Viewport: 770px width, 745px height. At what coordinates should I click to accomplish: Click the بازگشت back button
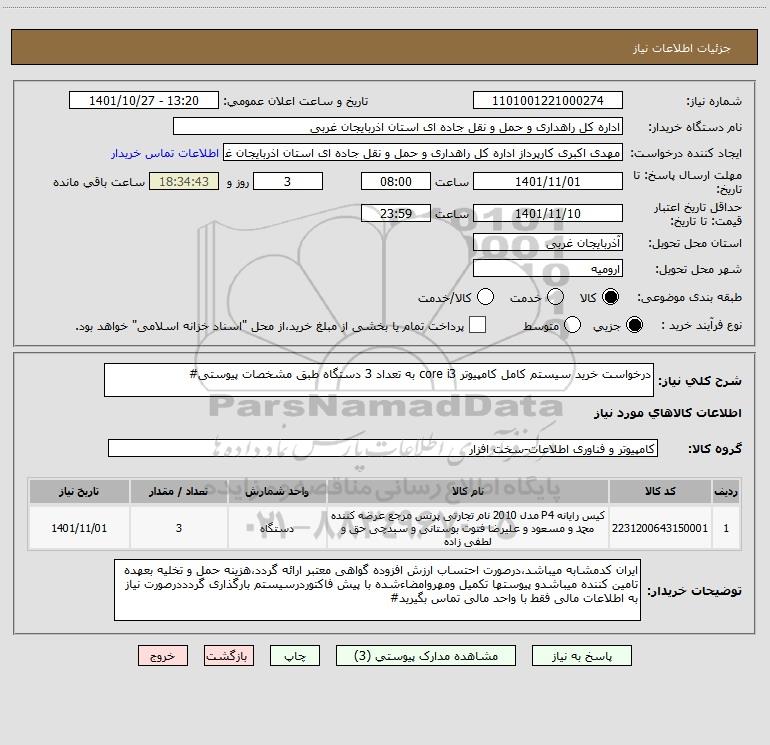pyautogui.click(x=229, y=656)
